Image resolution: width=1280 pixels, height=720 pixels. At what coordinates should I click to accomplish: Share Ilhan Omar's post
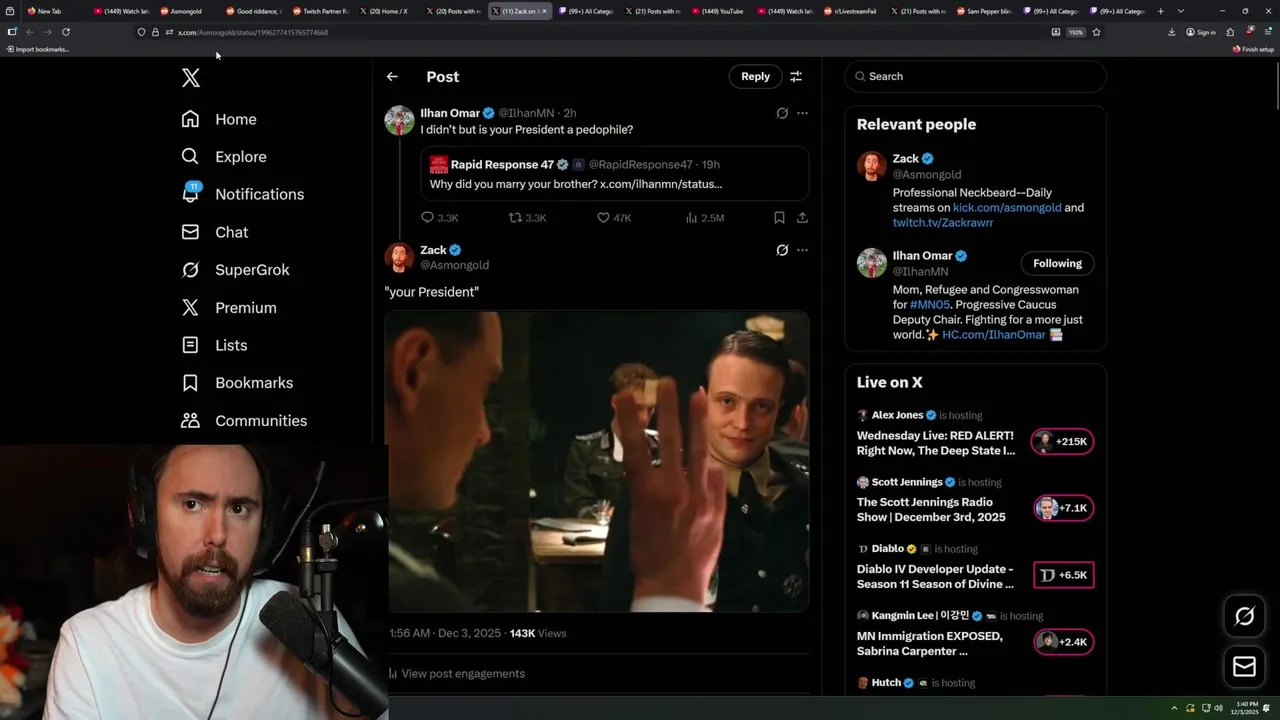click(x=802, y=217)
